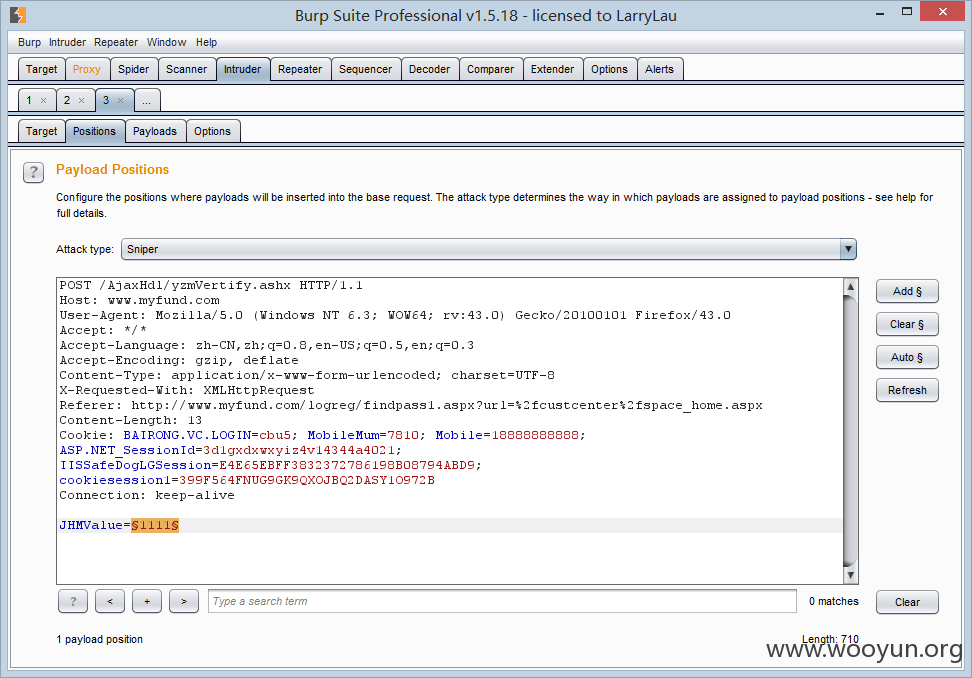Click the IISSafeDogLGSession cookie line
Viewport: 972px width, 678px height.
270,465
